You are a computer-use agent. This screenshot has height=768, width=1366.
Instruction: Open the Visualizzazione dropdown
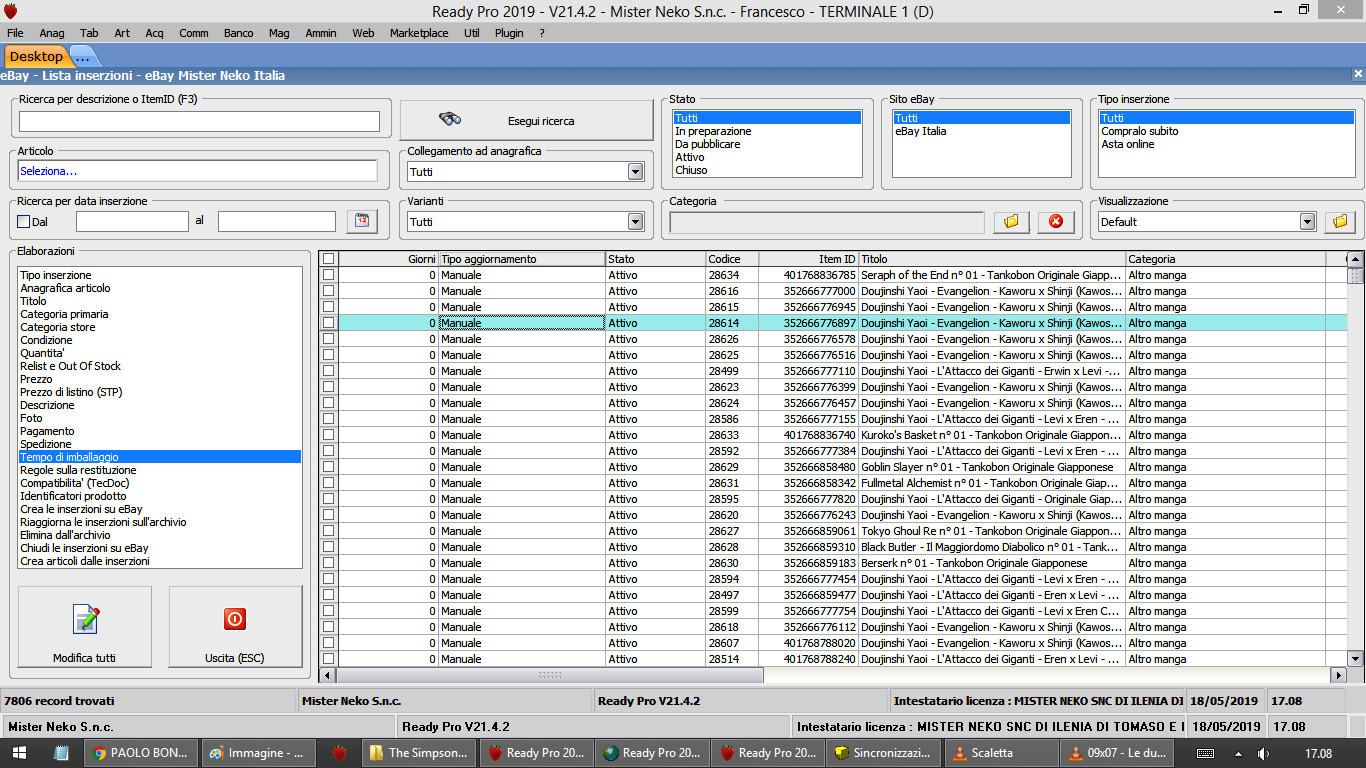tap(1307, 222)
